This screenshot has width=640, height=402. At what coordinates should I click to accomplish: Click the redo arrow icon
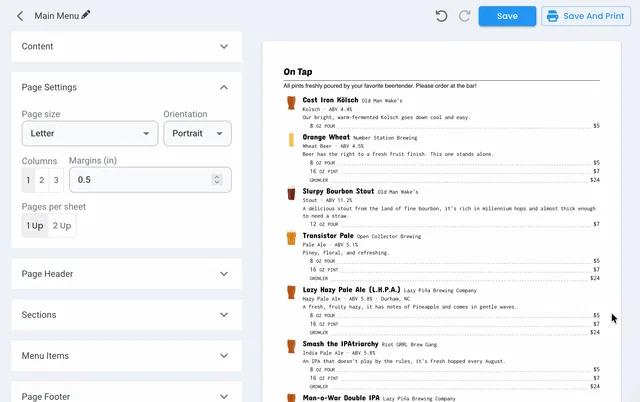coord(464,16)
